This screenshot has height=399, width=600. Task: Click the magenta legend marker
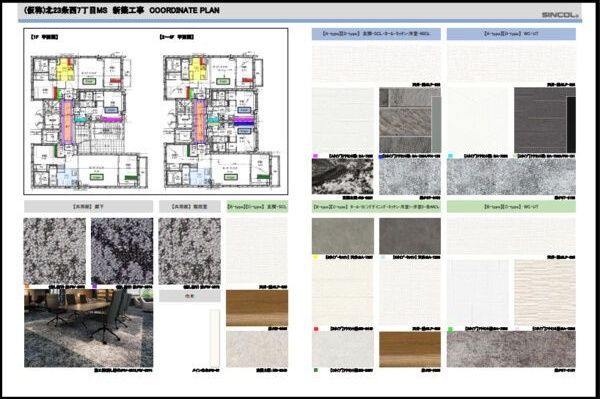[x=315, y=156]
